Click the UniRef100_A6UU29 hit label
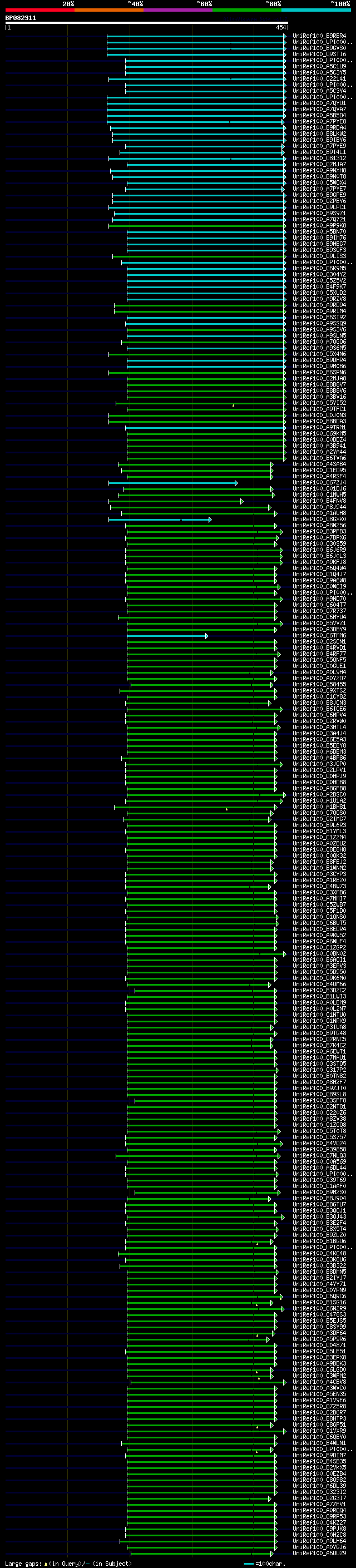 pyautogui.click(x=319, y=1553)
